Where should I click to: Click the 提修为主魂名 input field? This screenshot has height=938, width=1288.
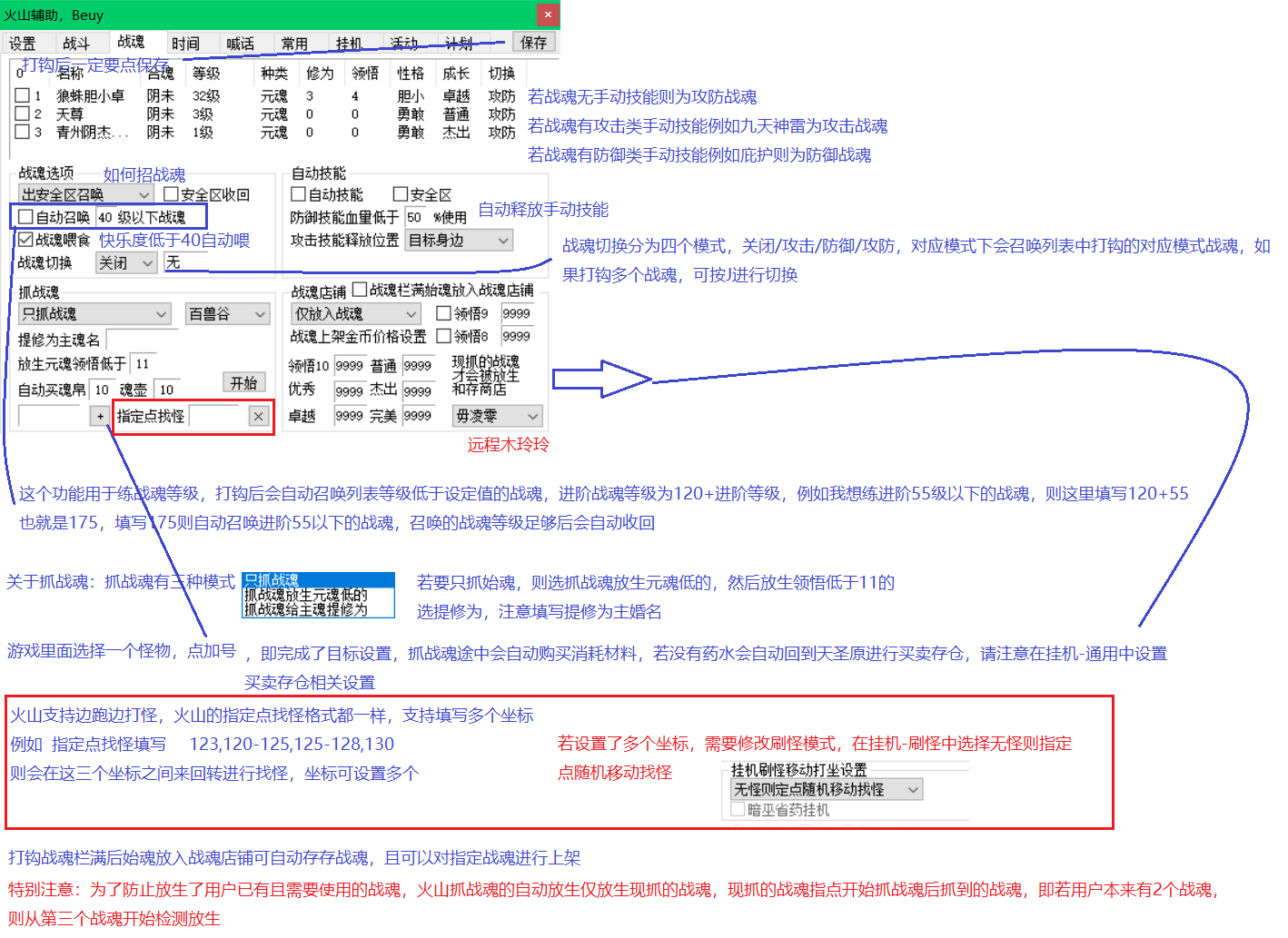point(143,340)
